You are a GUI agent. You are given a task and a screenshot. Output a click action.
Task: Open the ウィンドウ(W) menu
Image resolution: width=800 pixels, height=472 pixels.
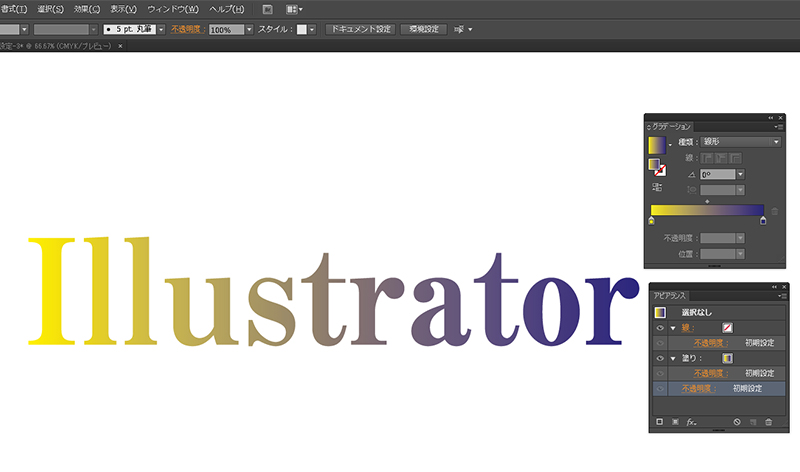(173, 9)
